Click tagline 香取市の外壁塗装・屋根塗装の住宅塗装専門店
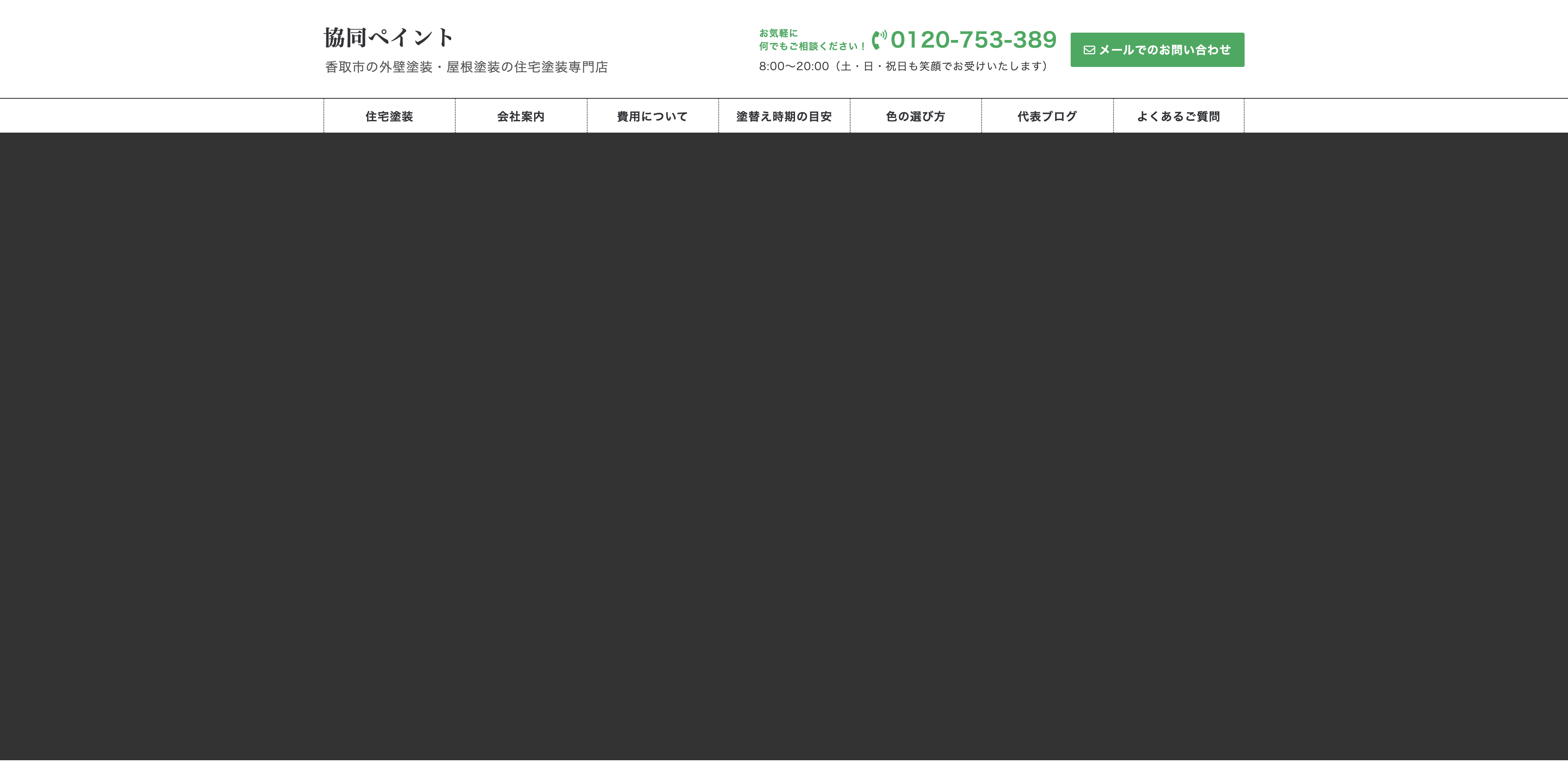This screenshot has height=768, width=1568. click(x=466, y=67)
